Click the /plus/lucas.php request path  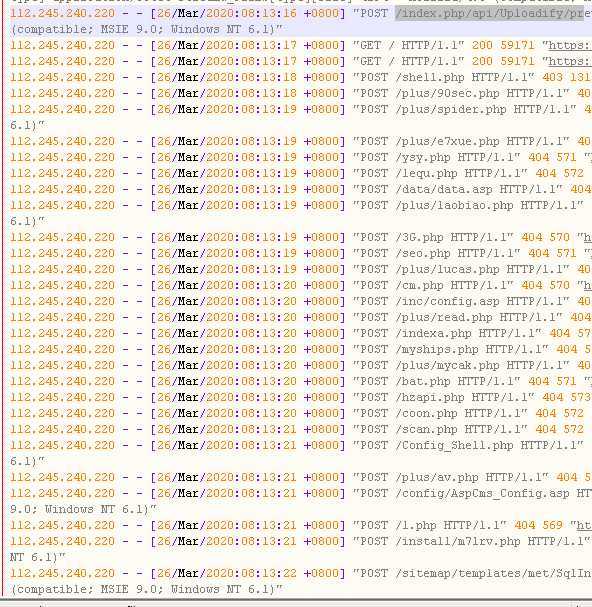pyautogui.click(x=447, y=269)
